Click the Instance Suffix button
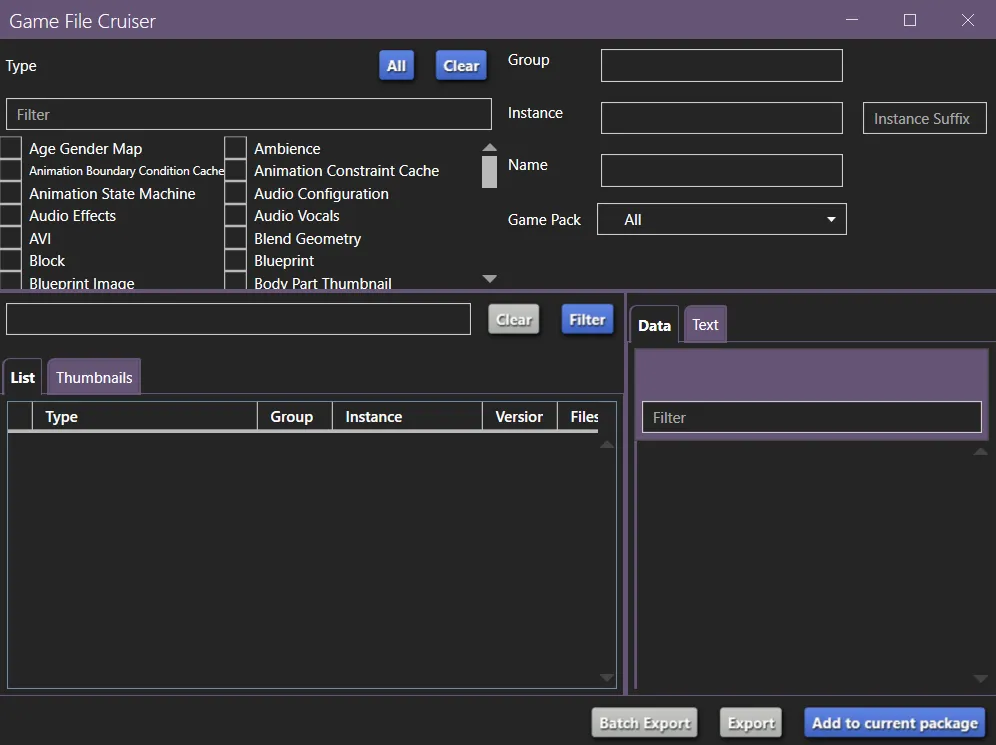Viewport: 996px width, 745px height. pyautogui.click(x=924, y=118)
